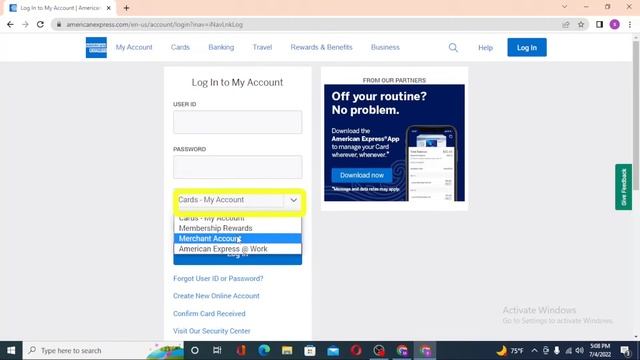Go back with browser back arrow
The width and height of the screenshot is (640, 360).
[x=10, y=24]
